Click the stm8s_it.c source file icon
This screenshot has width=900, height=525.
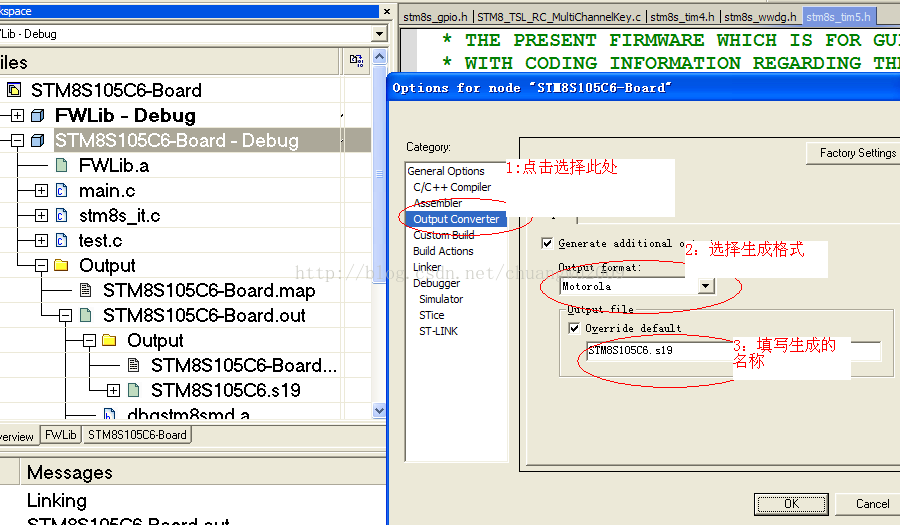pyautogui.click(x=61, y=215)
